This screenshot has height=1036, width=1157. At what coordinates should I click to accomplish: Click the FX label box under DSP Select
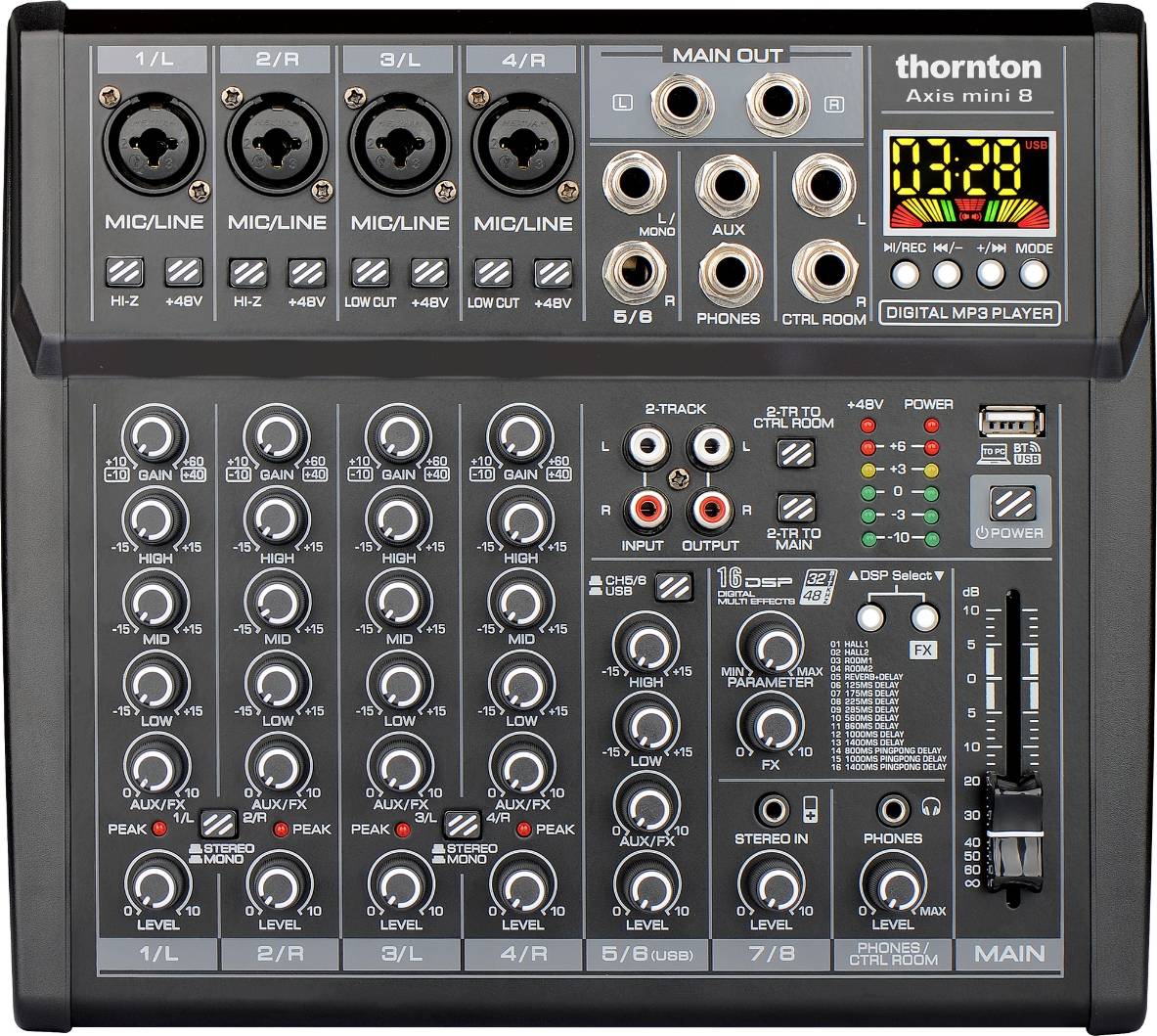coord(923,651)
